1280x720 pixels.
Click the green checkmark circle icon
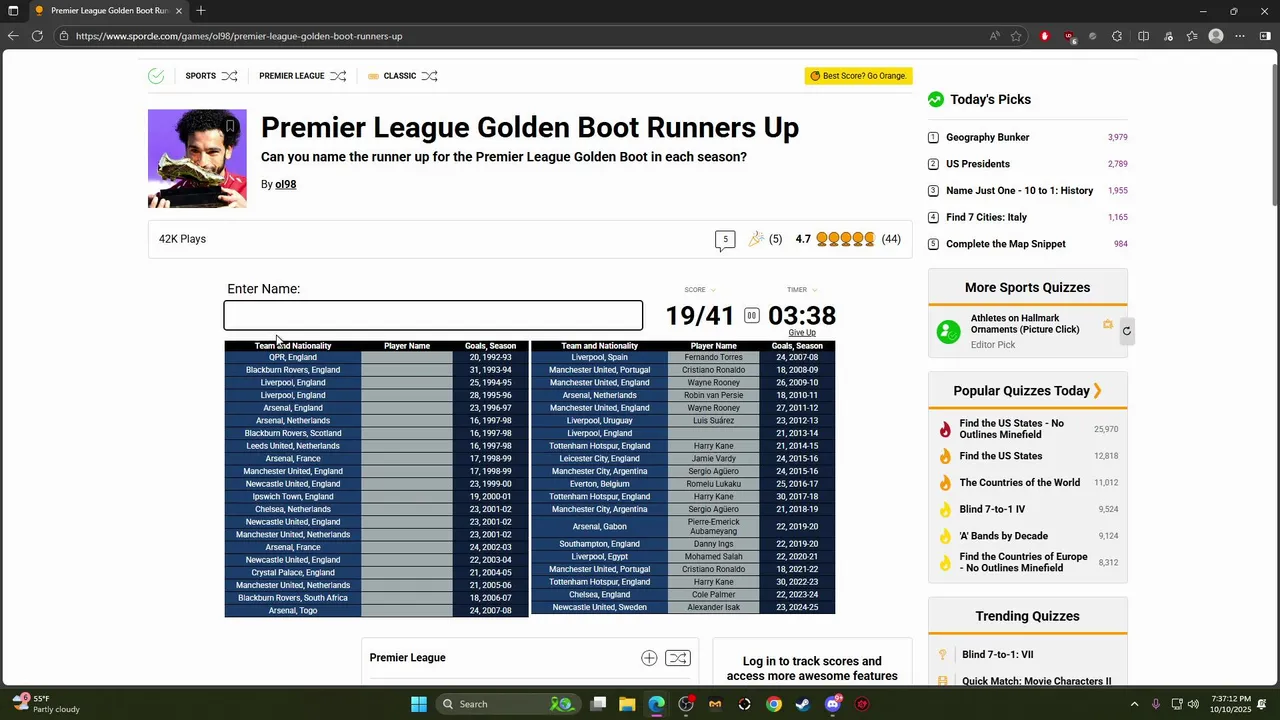[x=156, y=76]
